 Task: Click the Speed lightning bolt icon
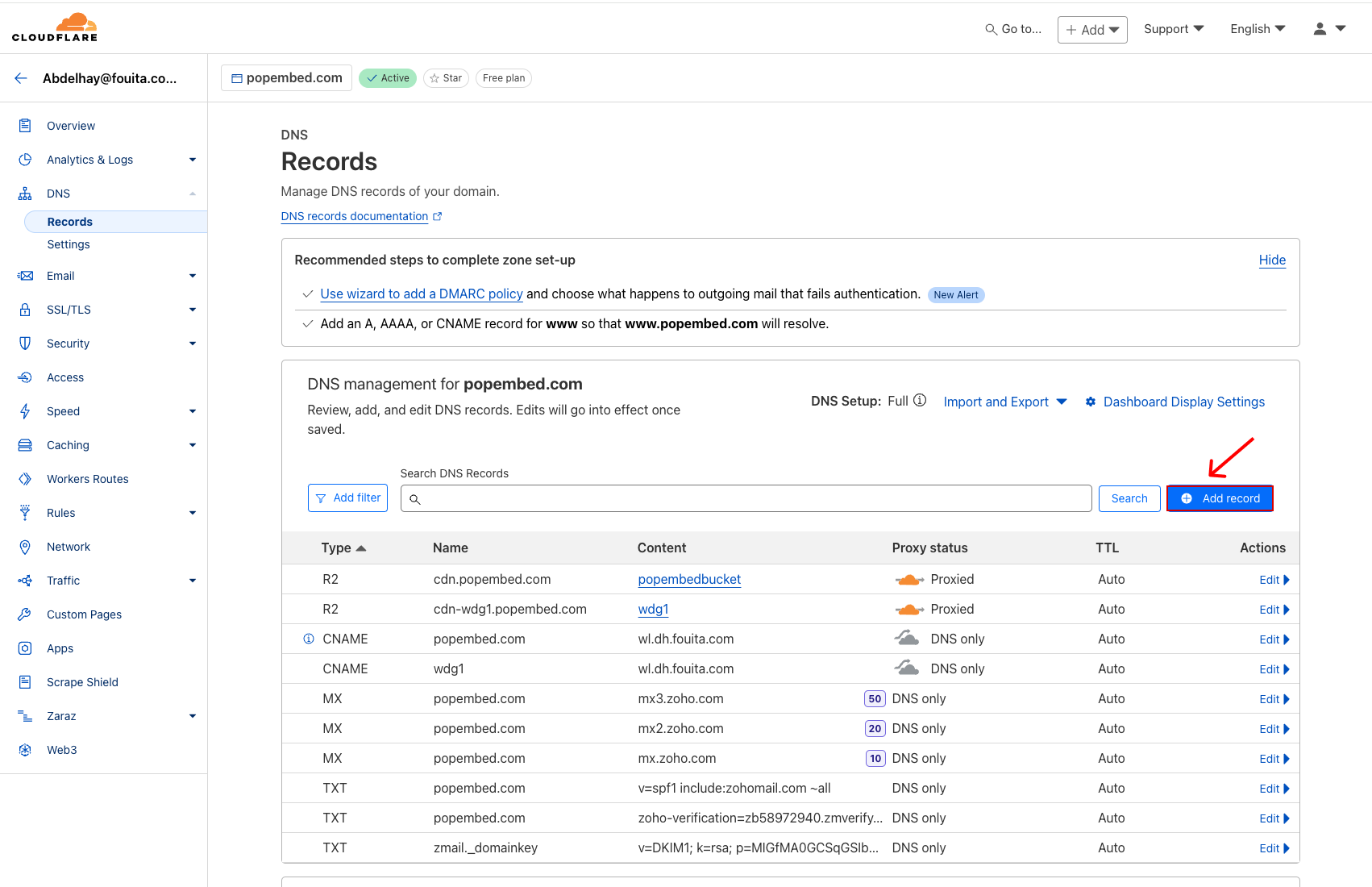click(25, 411)
